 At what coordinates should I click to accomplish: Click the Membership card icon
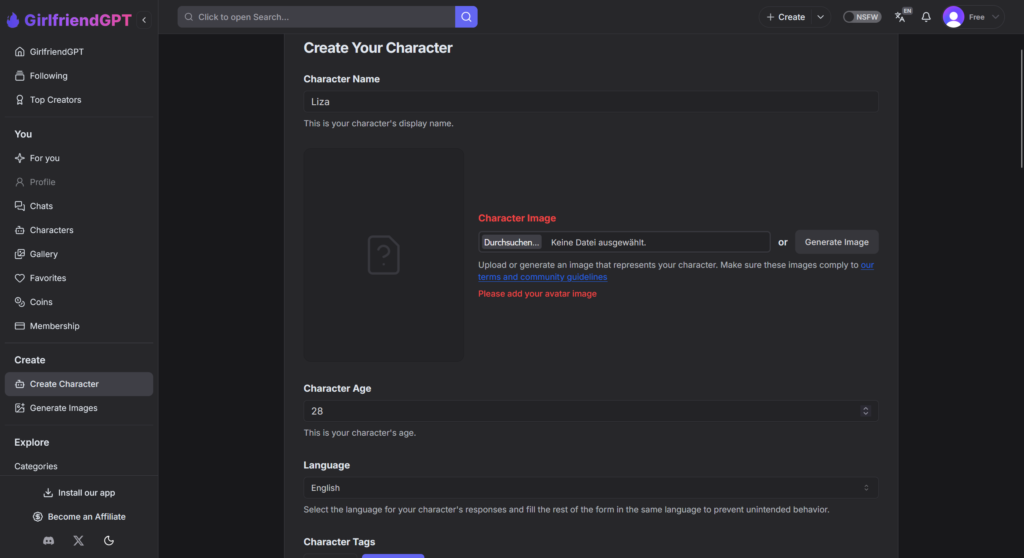tap(20, 326)
